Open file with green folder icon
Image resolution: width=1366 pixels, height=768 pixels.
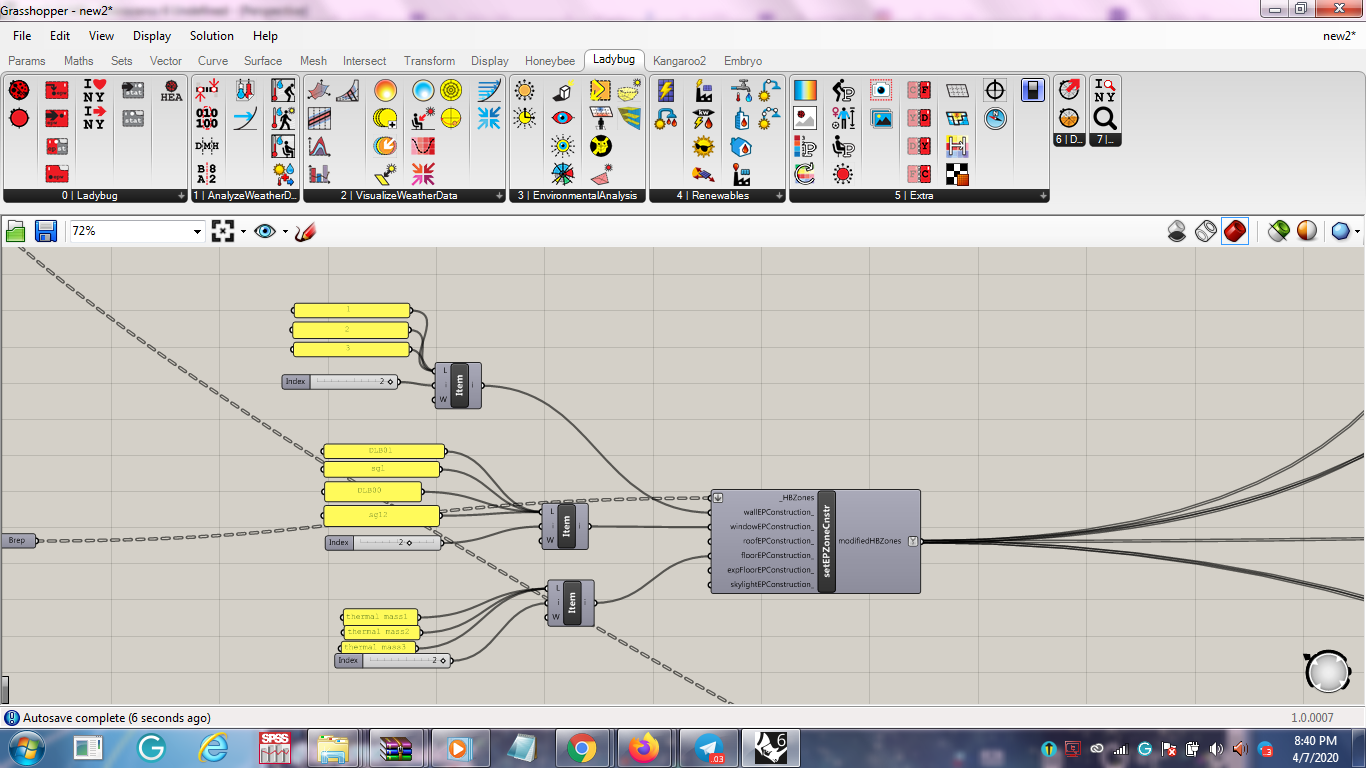pos(16,231)
